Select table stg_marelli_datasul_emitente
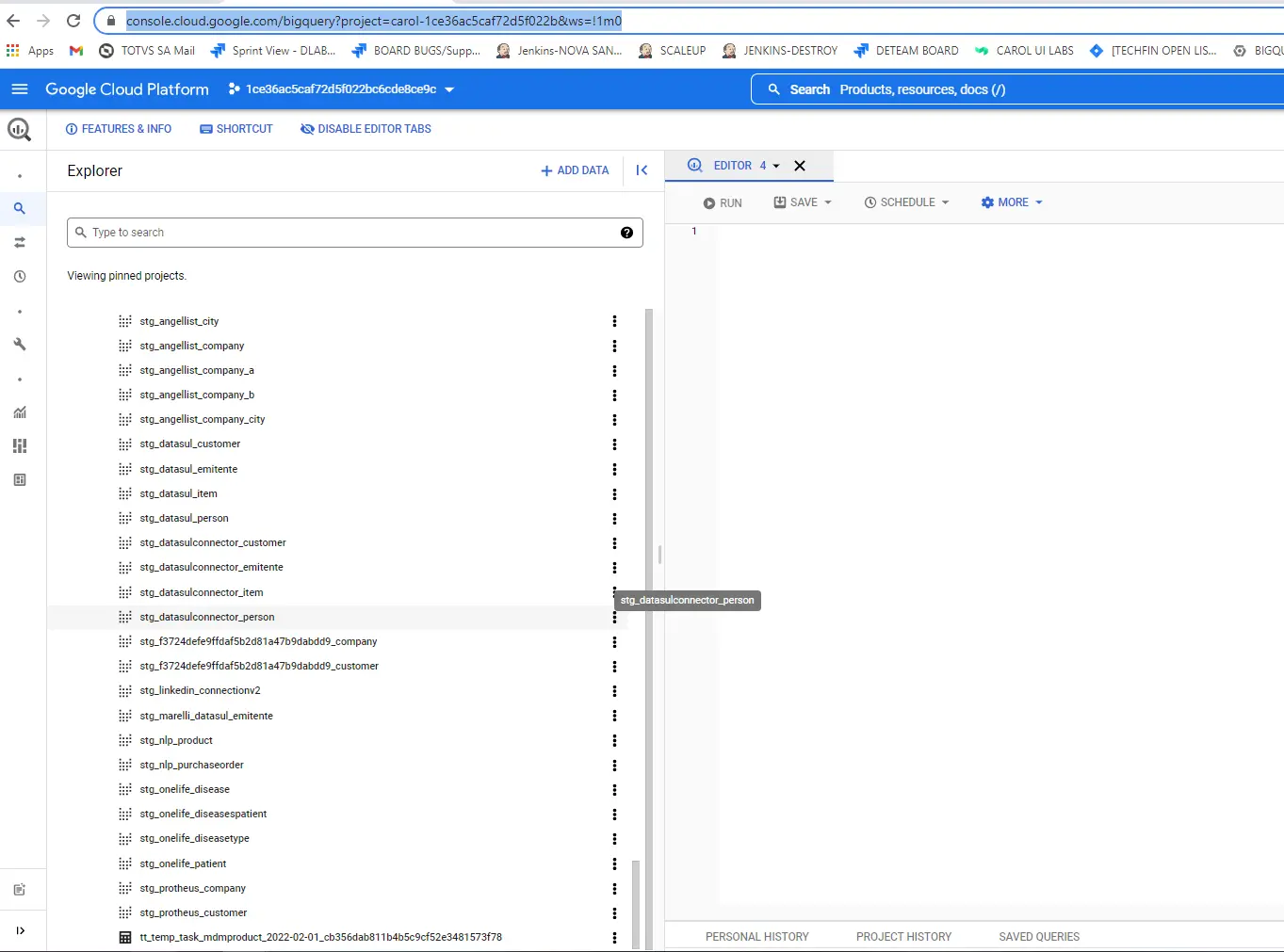This screenshot has height=952, width=1284. click(x=206, y=717)
